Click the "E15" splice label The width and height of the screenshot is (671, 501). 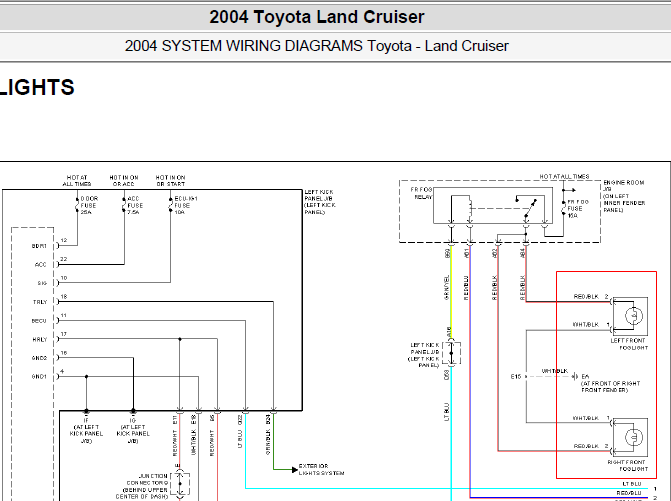coord(516,376)
